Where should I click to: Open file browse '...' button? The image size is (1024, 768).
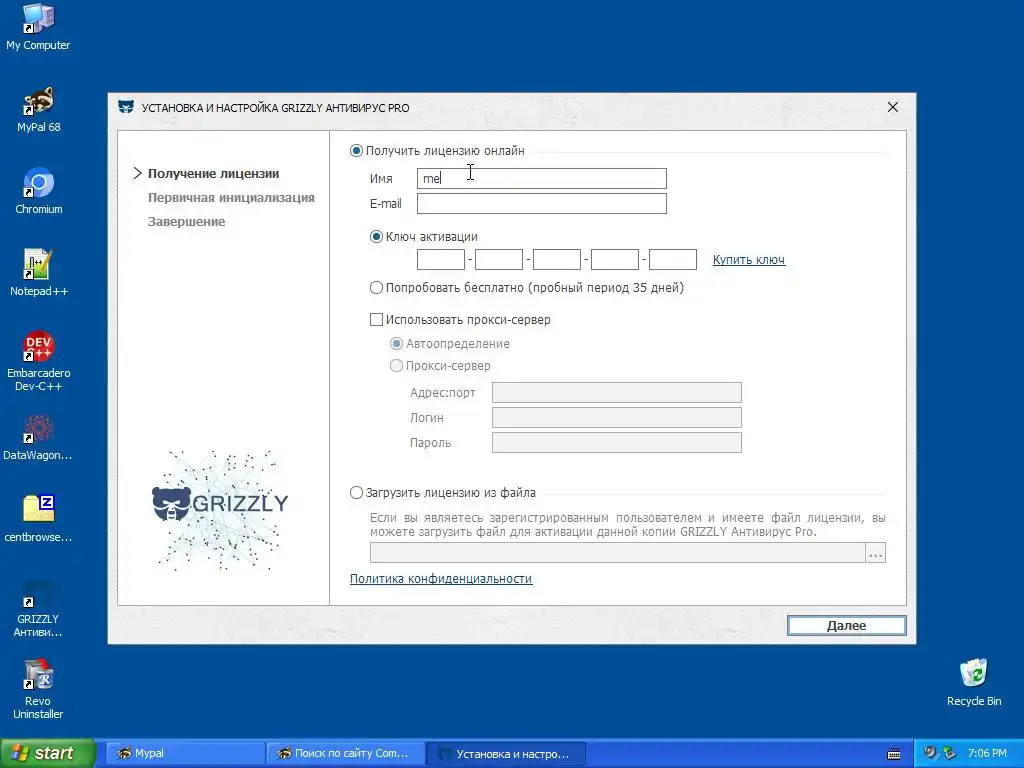point(876,552)
